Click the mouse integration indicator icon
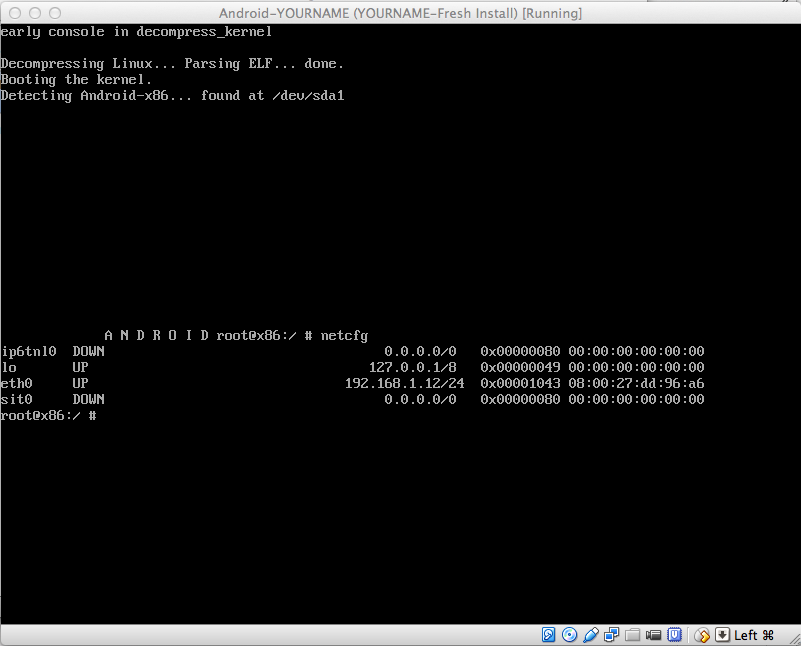 (702, 635)
